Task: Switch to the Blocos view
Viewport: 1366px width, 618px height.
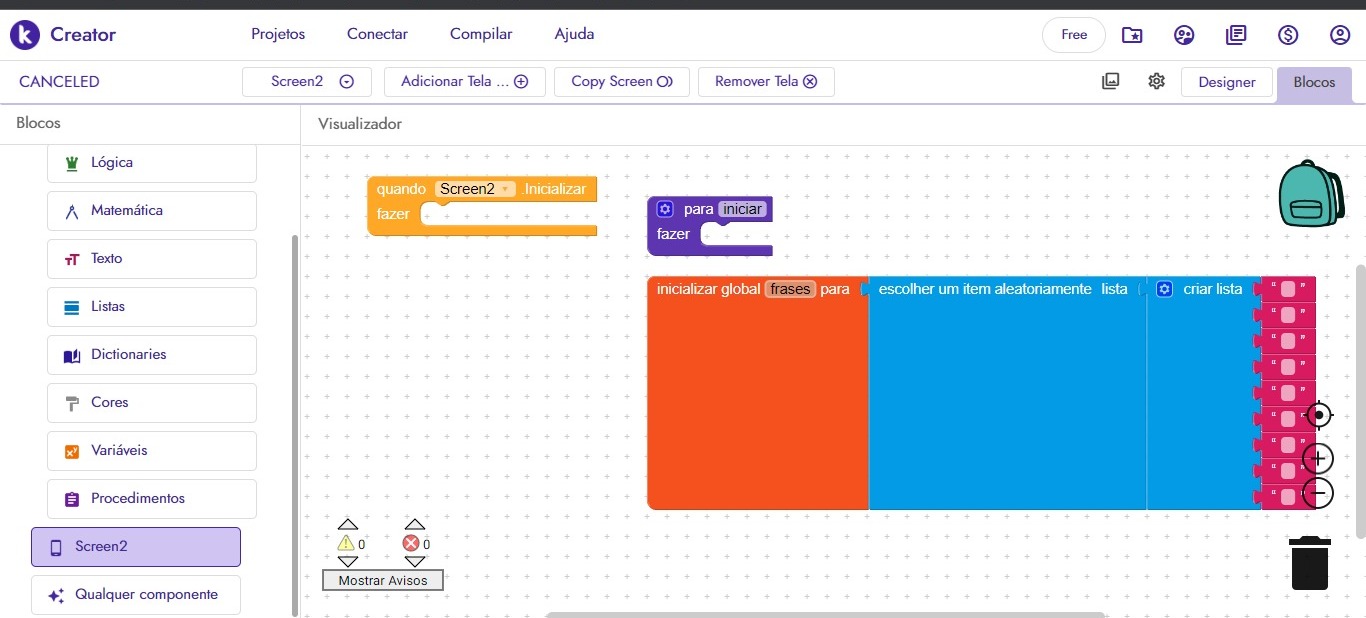Action: (1314, 82)
